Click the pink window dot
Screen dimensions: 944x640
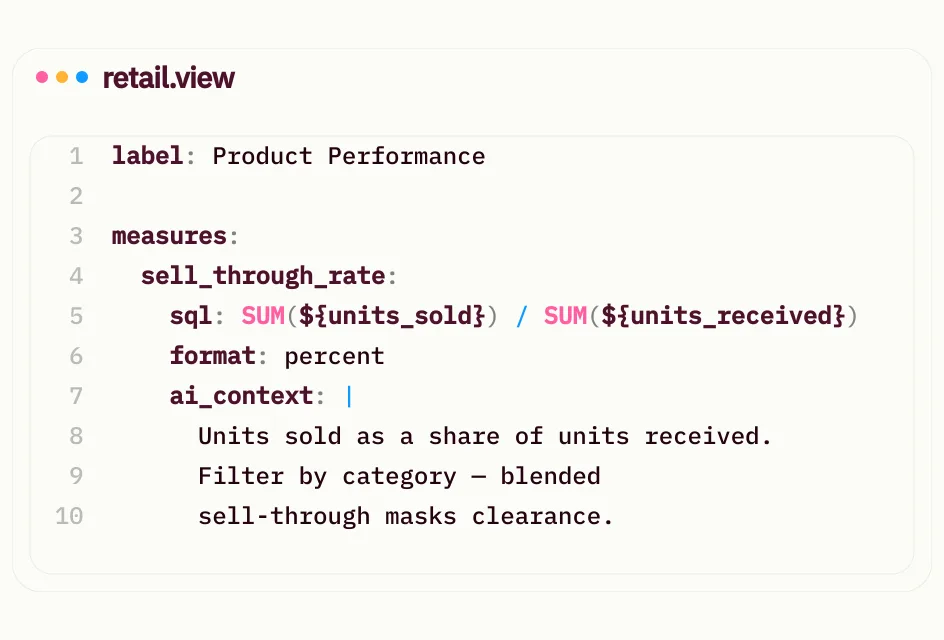(42, 77)
